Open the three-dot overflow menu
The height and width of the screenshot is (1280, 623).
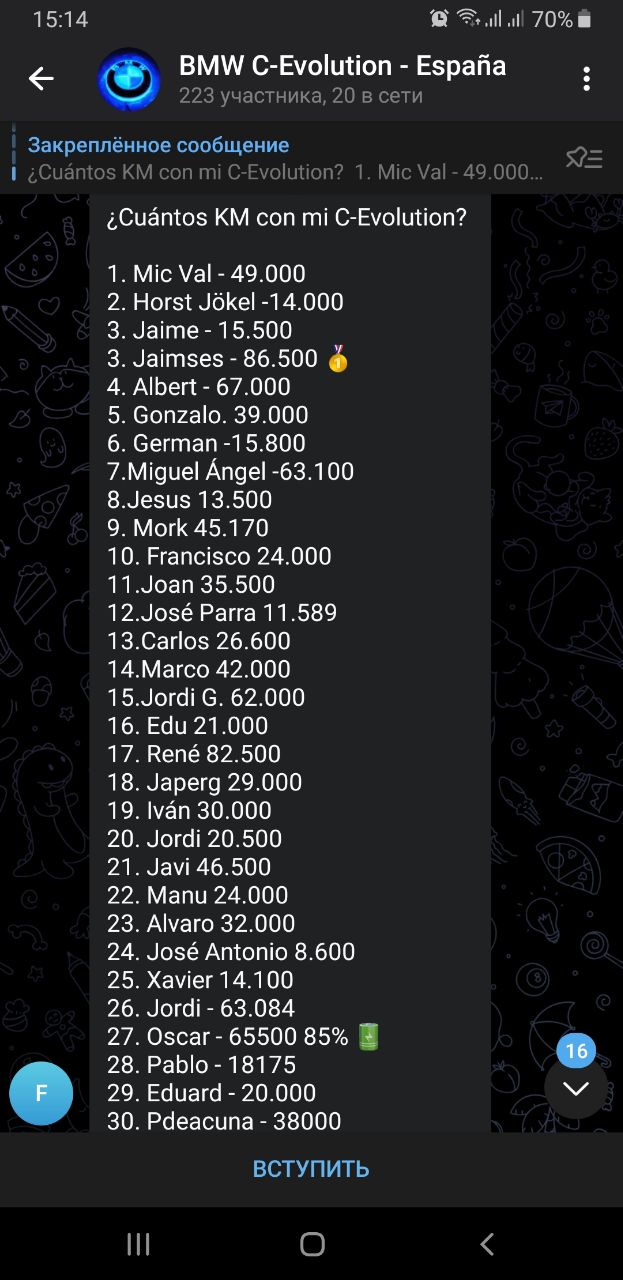[x=586, y=79]
